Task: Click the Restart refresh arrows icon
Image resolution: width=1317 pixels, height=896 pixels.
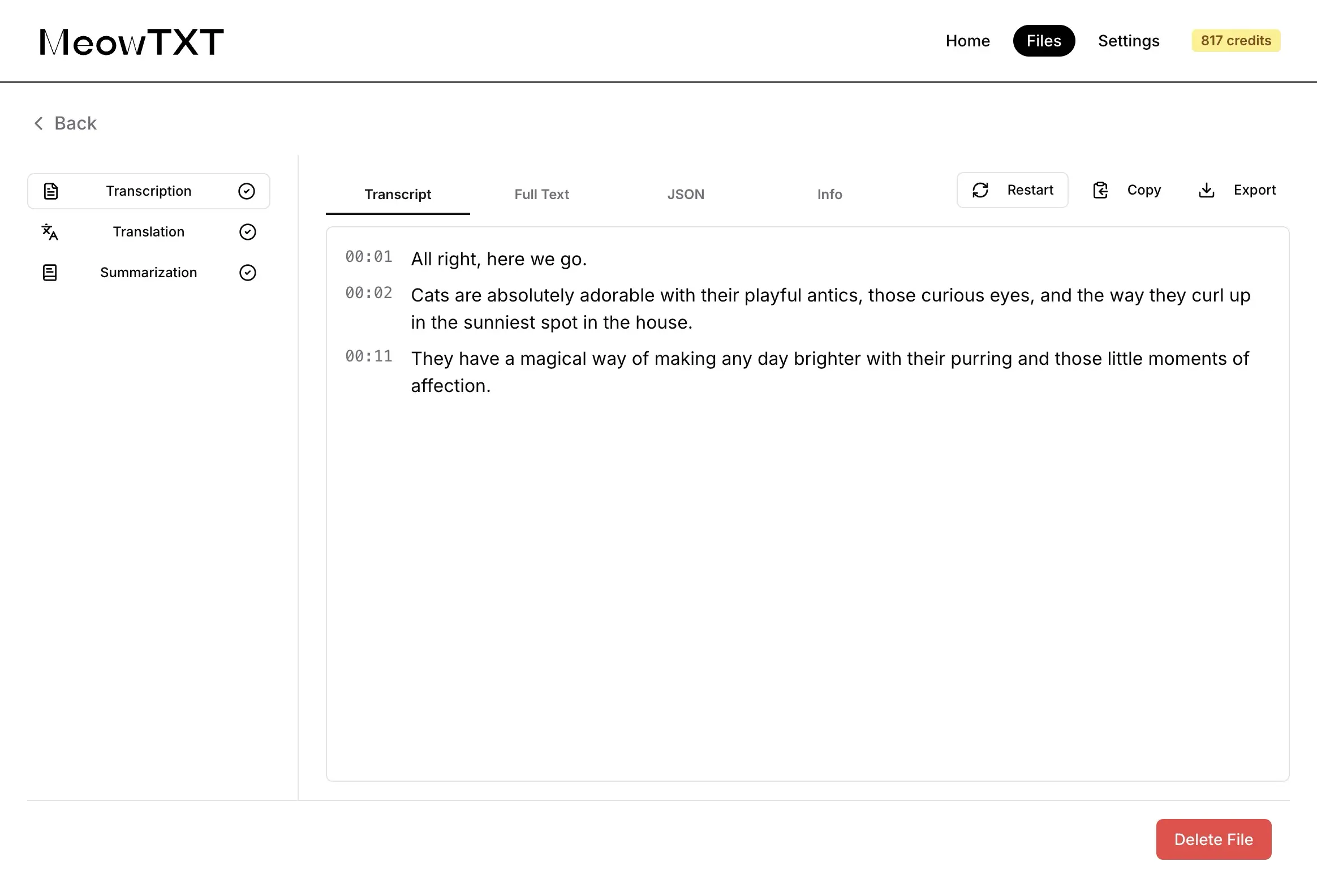Action: click(x=980, y=190)
